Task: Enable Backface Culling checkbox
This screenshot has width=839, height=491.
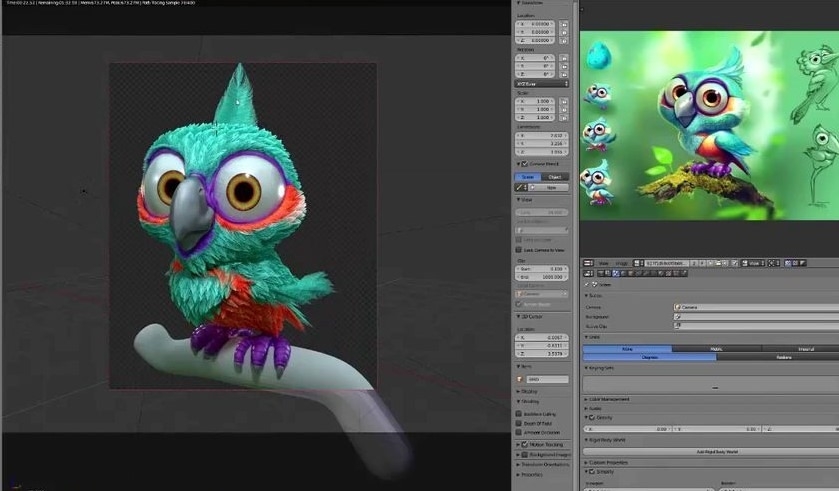Action: pyautogui.click(x=518, y=414)
